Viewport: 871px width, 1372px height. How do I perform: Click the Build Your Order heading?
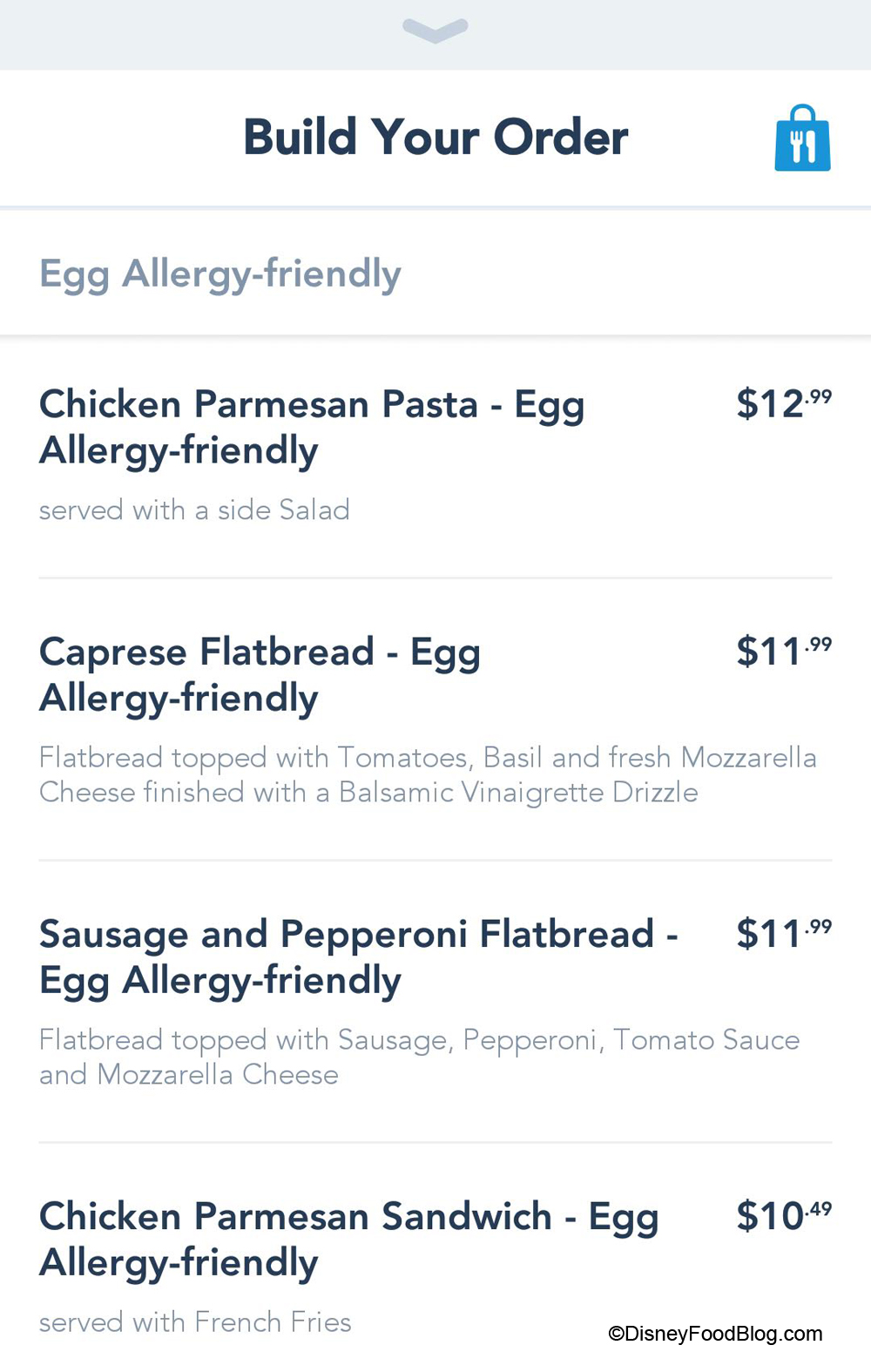pyautogui.click(x=435, y=138)
